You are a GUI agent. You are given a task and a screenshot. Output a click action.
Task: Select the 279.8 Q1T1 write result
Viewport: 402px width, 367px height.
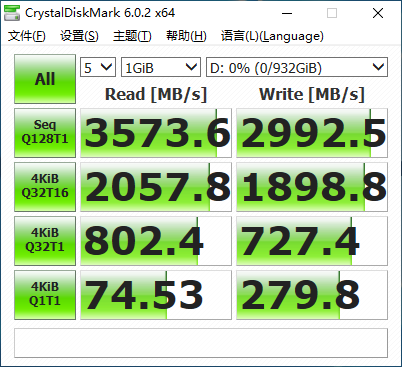pos(312,295)
